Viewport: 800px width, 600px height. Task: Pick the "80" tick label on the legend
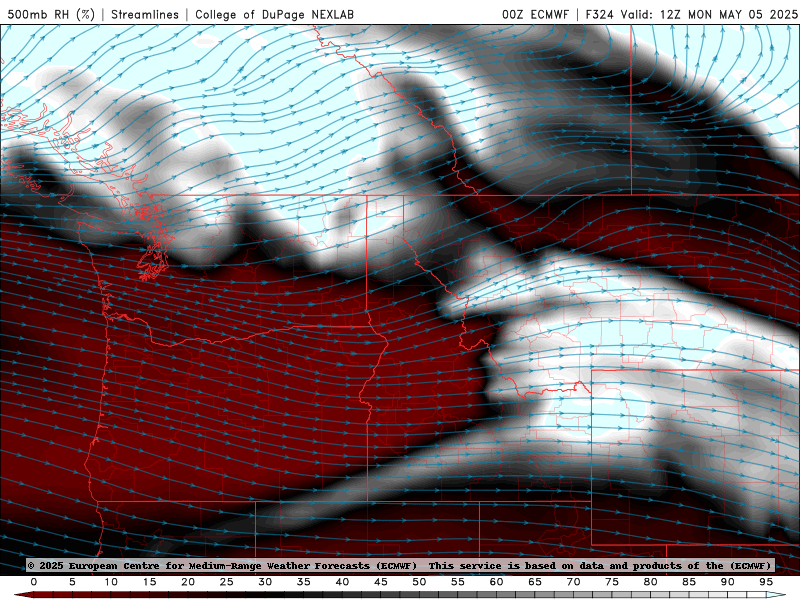coord(650,582)
